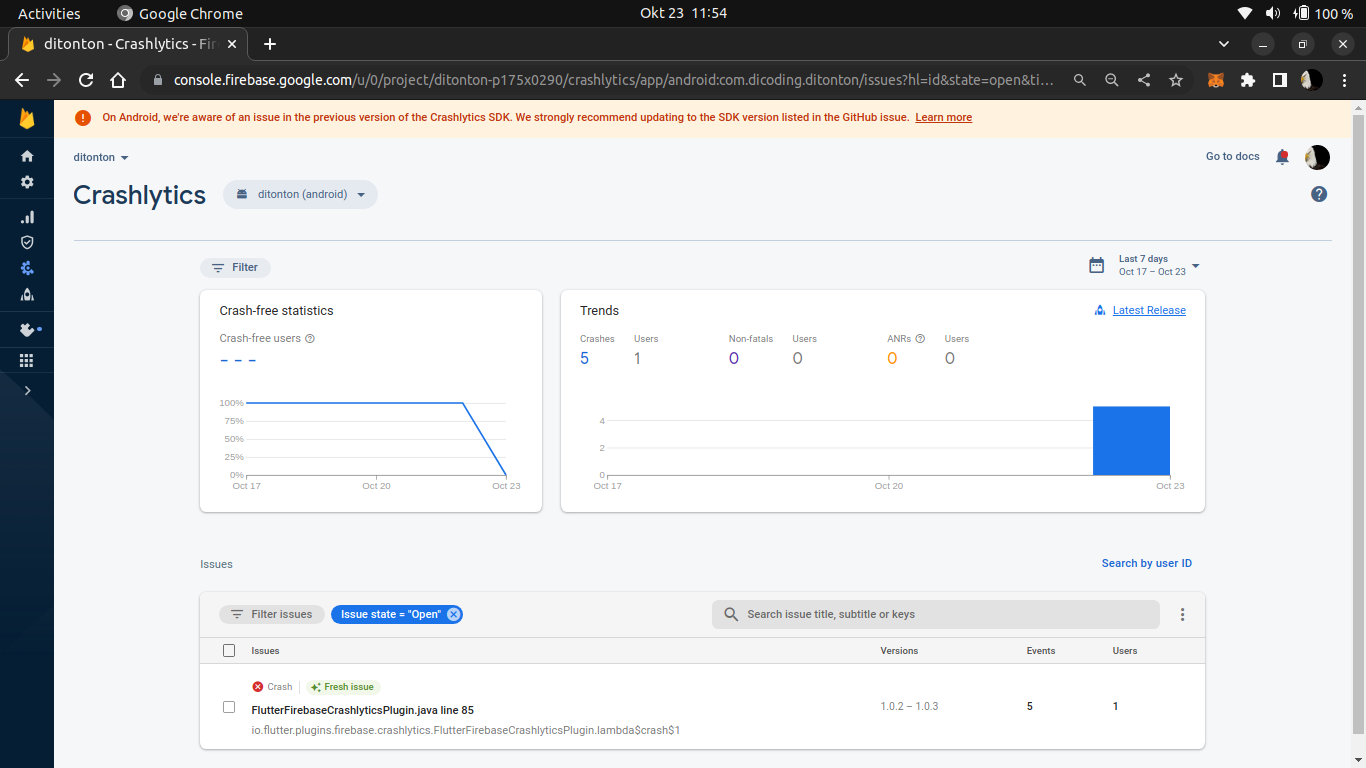Click the Learn more link in the warning banner
This screenshot has width=1366, height=768.
pyautogui.click(x=943, y=117)
